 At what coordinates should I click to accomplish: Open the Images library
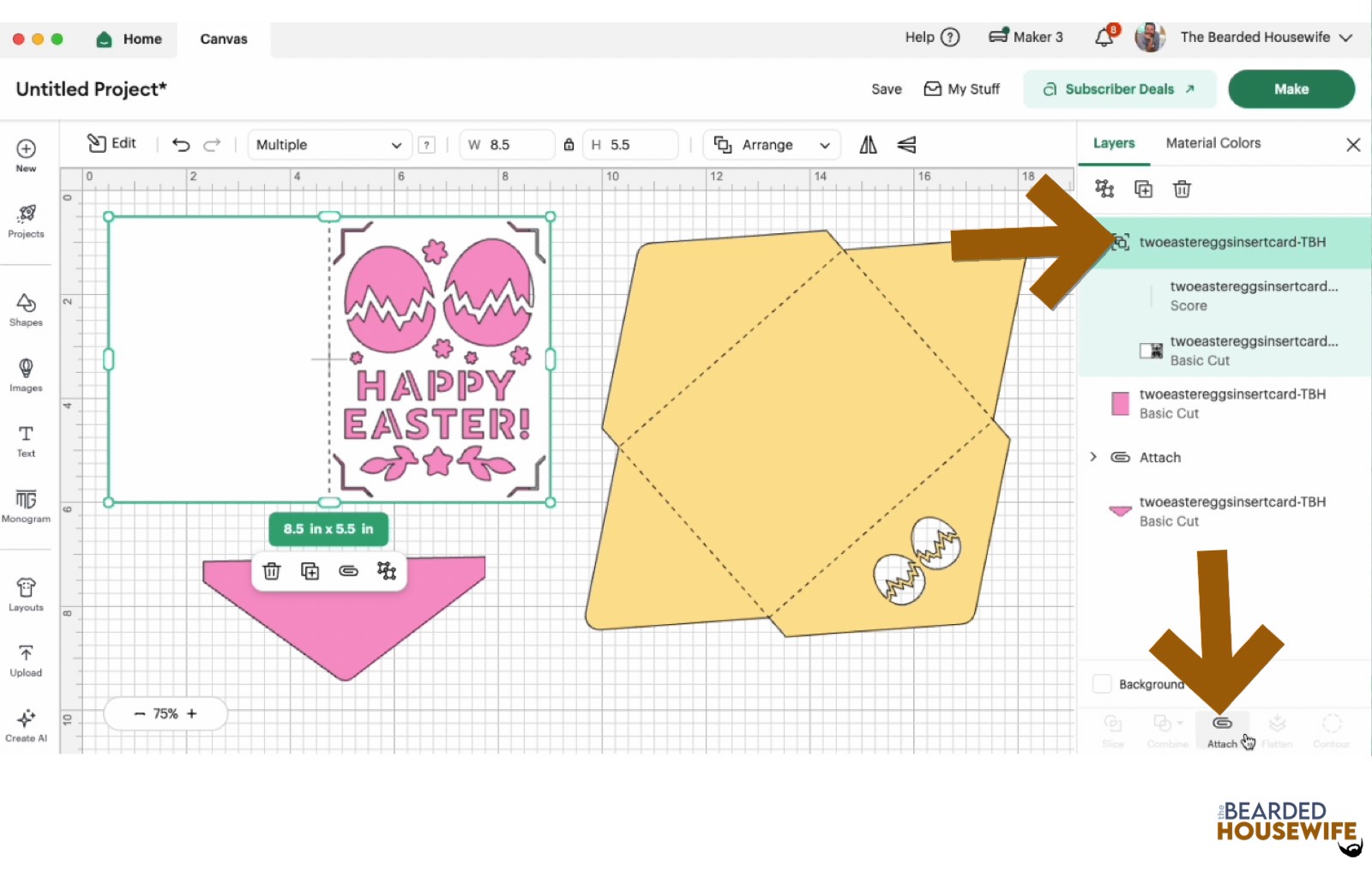pyautogui.click(x=26, y=375)
